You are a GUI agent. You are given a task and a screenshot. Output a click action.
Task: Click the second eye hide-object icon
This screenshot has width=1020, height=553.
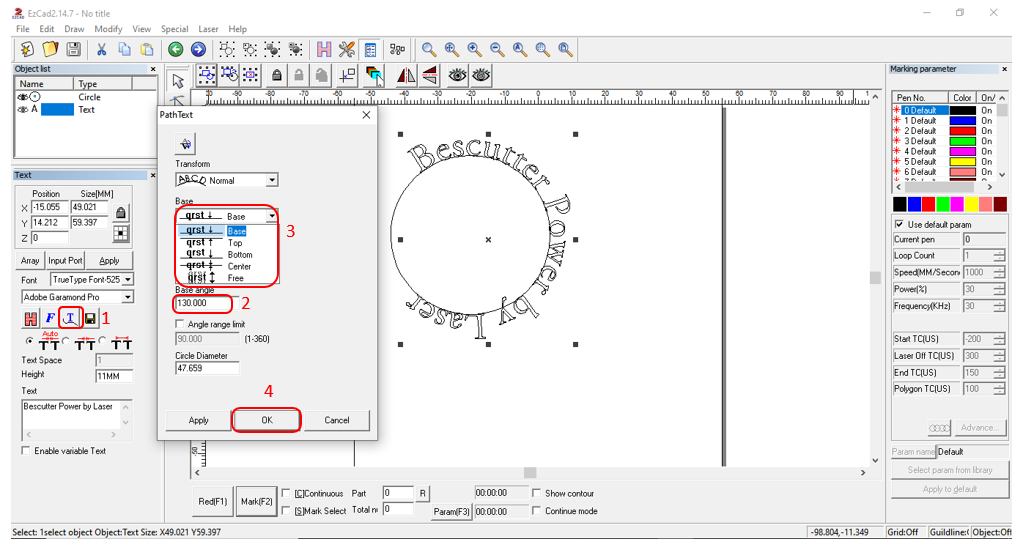tap(481, 75)
